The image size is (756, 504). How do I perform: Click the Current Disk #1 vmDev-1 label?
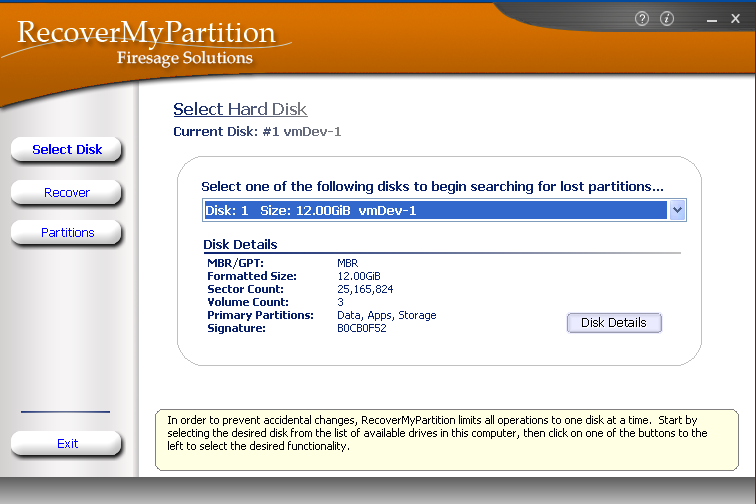pos(257,131)
